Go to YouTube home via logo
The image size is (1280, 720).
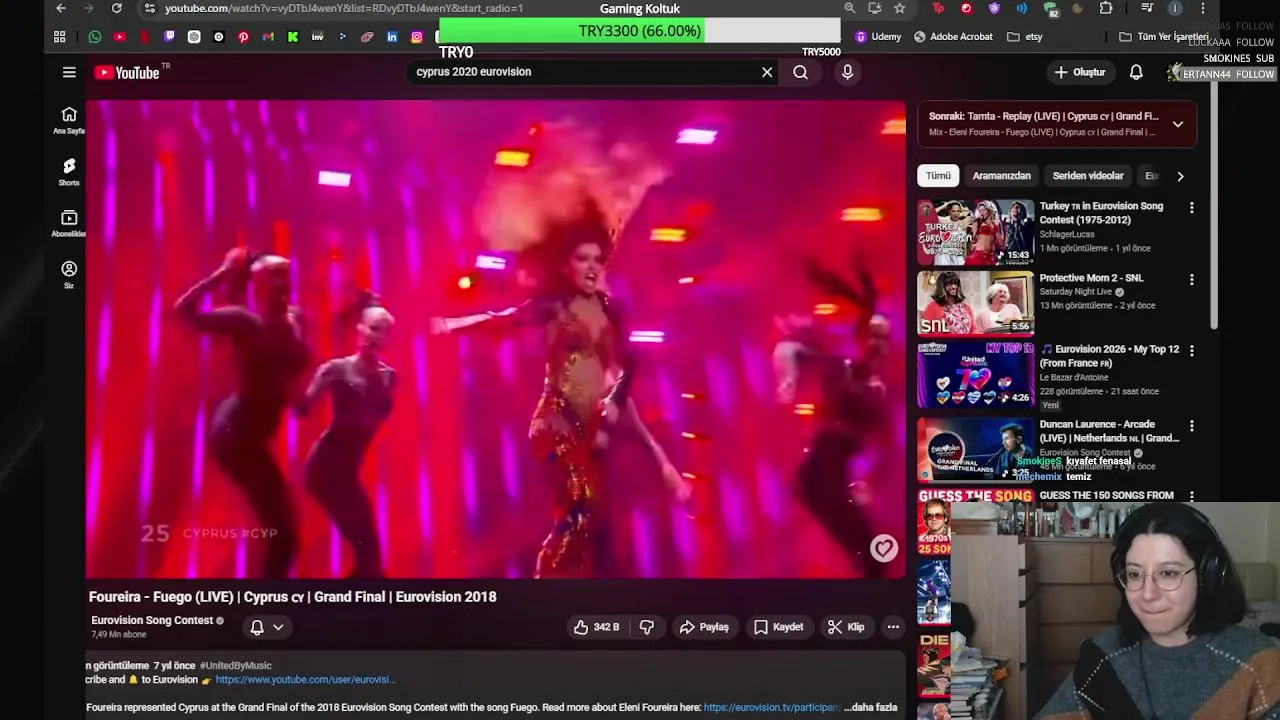127,72
